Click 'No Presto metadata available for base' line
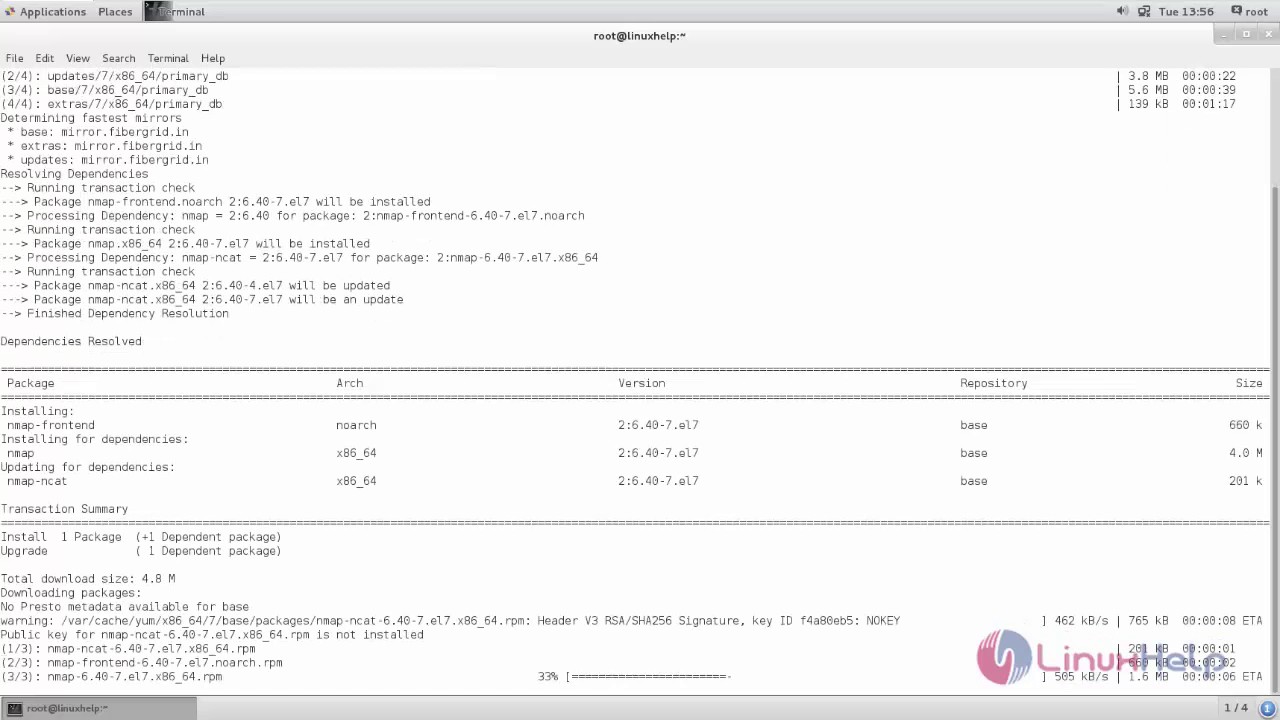 [x=125, y=607]
